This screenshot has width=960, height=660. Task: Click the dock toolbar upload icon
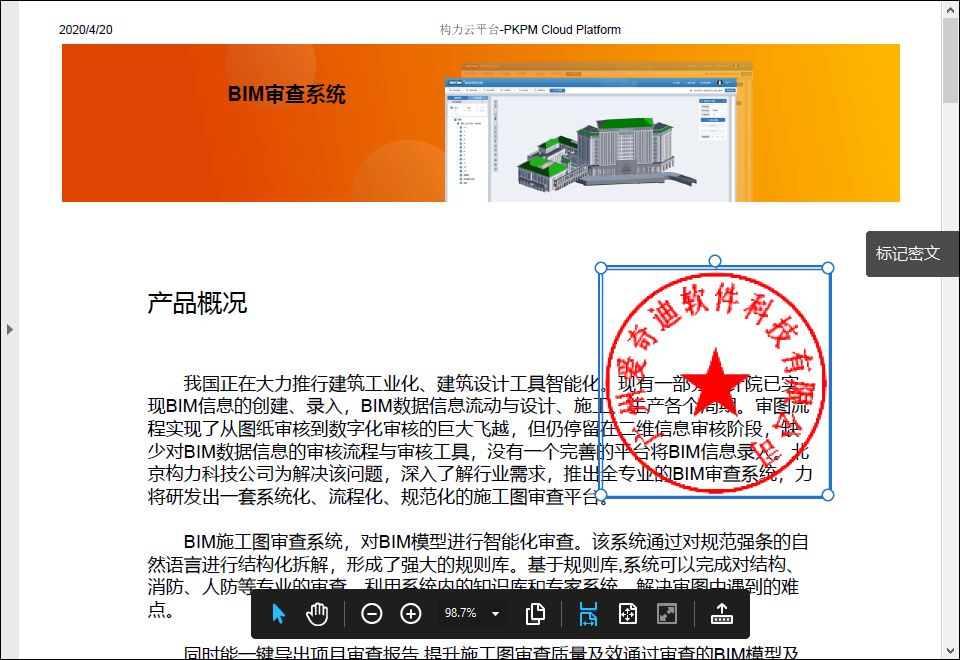point(722,613)
